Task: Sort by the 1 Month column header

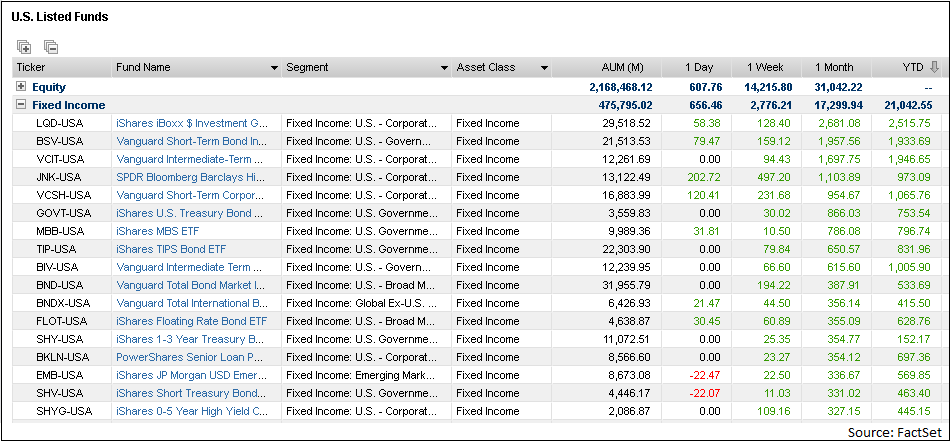Action: coord(836,67)
